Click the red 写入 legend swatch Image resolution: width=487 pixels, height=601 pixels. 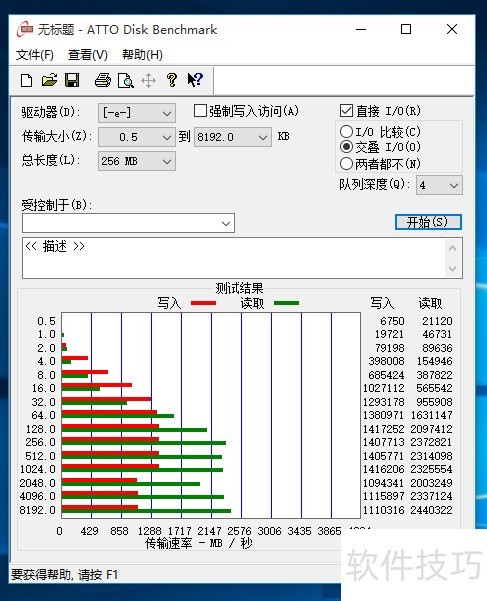pos(203,303)
